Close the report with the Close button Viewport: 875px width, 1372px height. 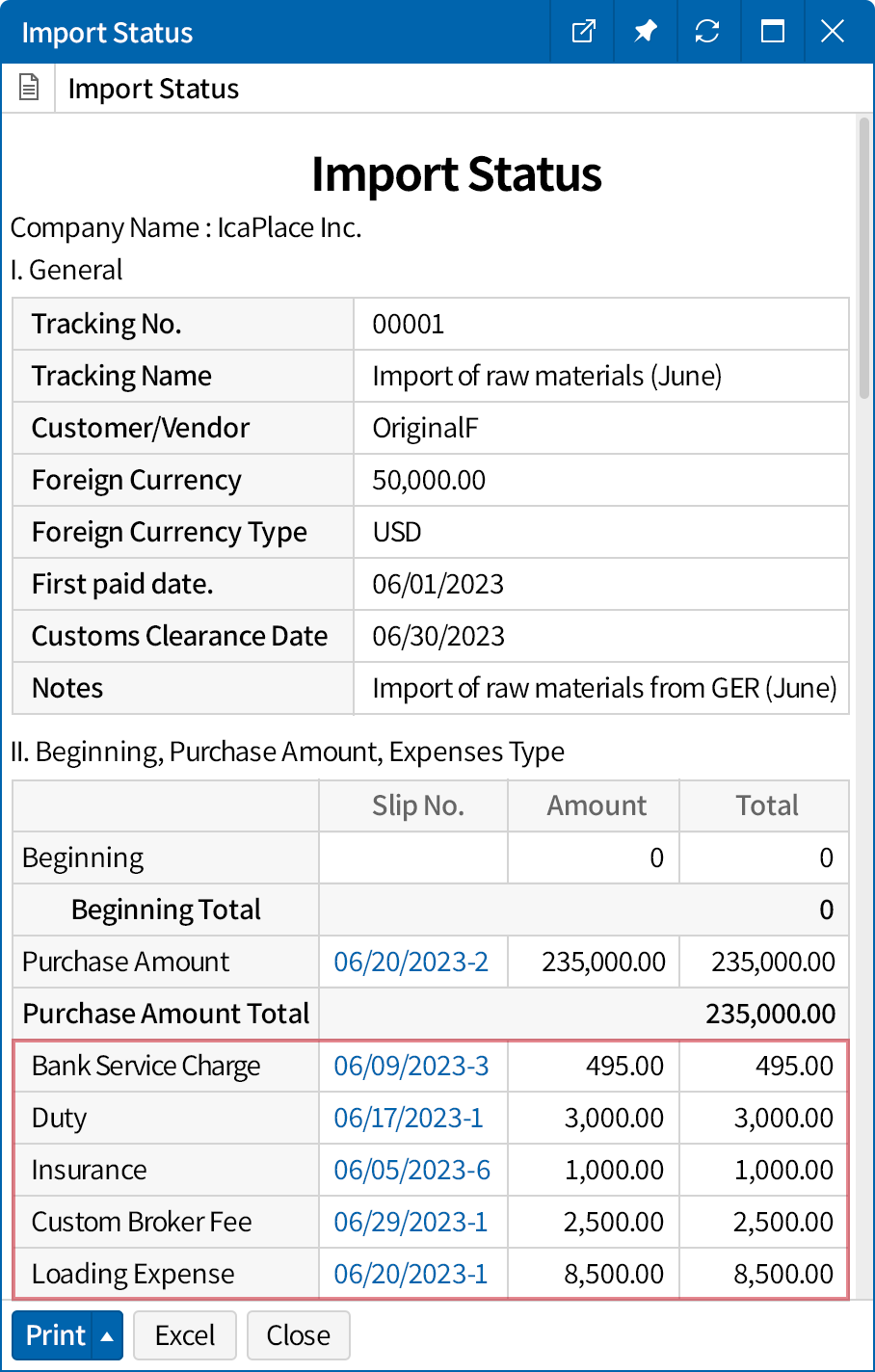(298, 1335)
